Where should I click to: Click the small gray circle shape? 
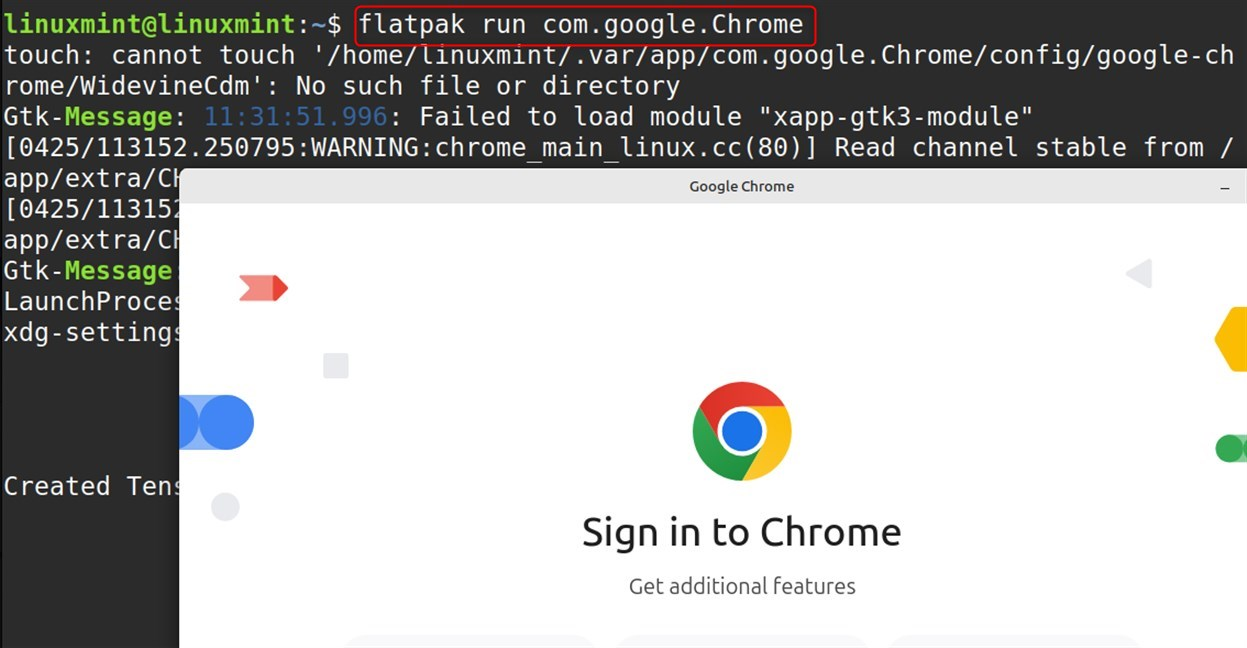point(225,507)
